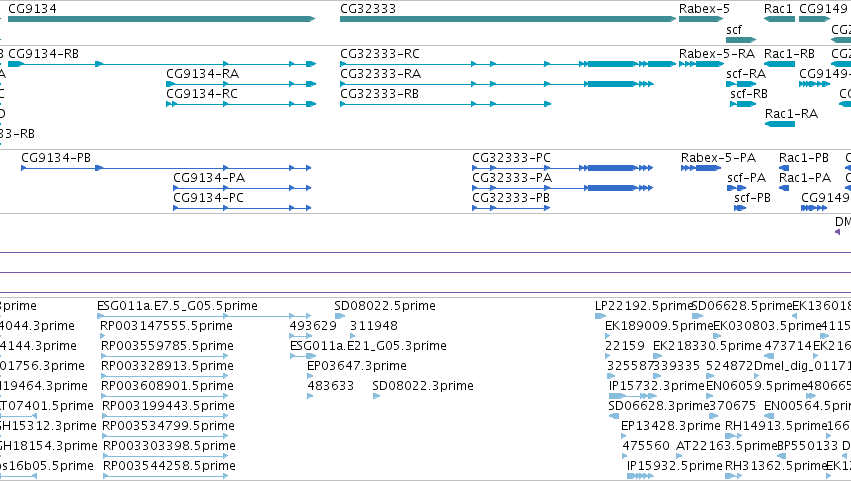Select the ESG011a.E7.5_G05.5prime EST feature

[204, 316]
